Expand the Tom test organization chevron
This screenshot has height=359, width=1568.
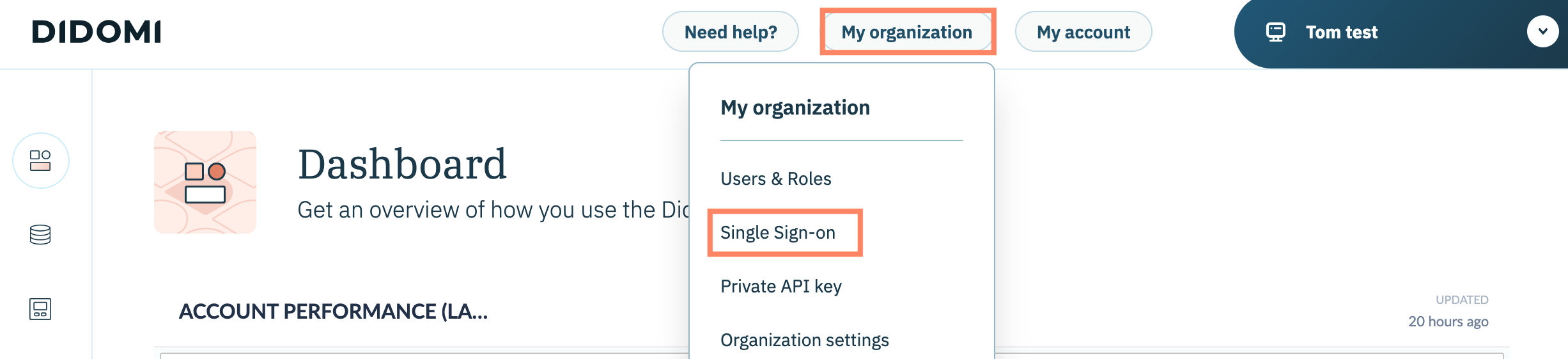click(x=1542, y=31)
